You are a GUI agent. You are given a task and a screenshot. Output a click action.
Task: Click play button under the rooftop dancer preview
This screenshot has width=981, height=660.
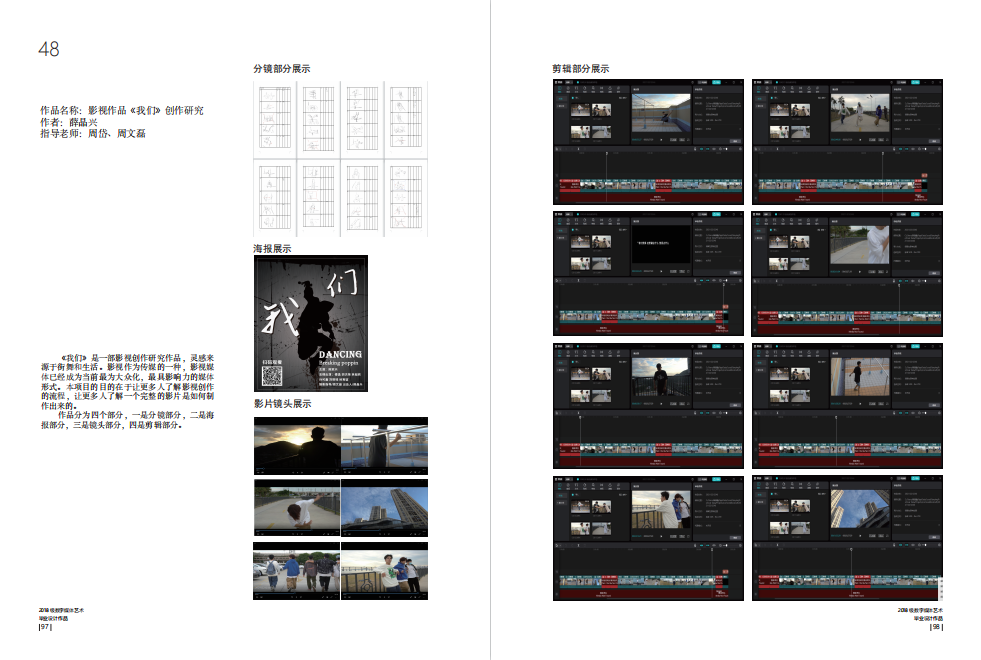tap(660, 141)
